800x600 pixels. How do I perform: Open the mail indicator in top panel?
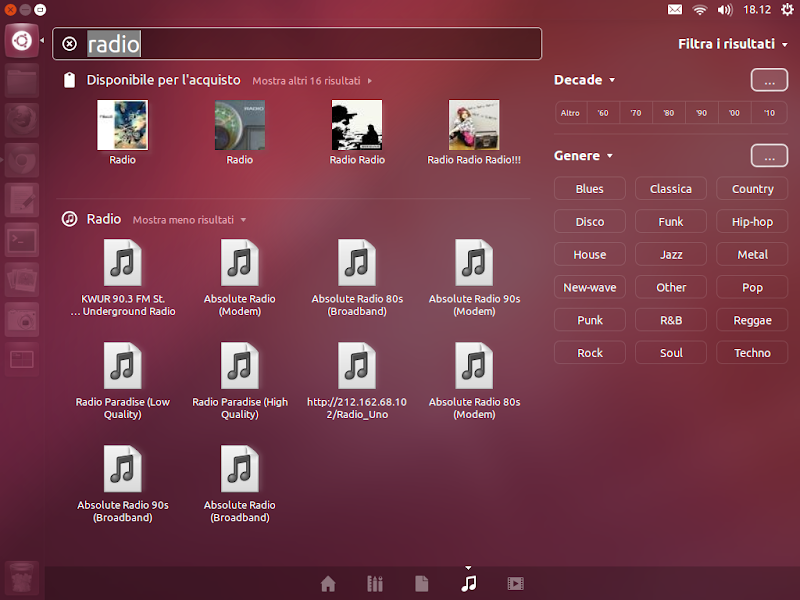pos(675,9)
